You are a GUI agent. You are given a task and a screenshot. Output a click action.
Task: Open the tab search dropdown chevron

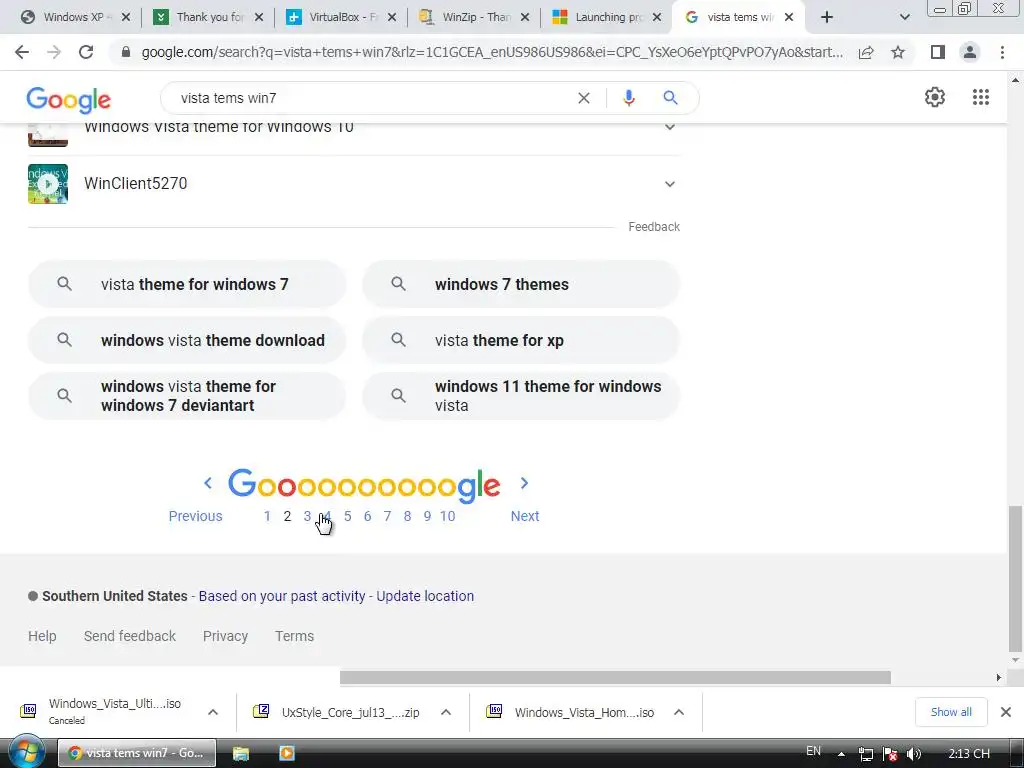pyautogui.click(x=904, y=17)
